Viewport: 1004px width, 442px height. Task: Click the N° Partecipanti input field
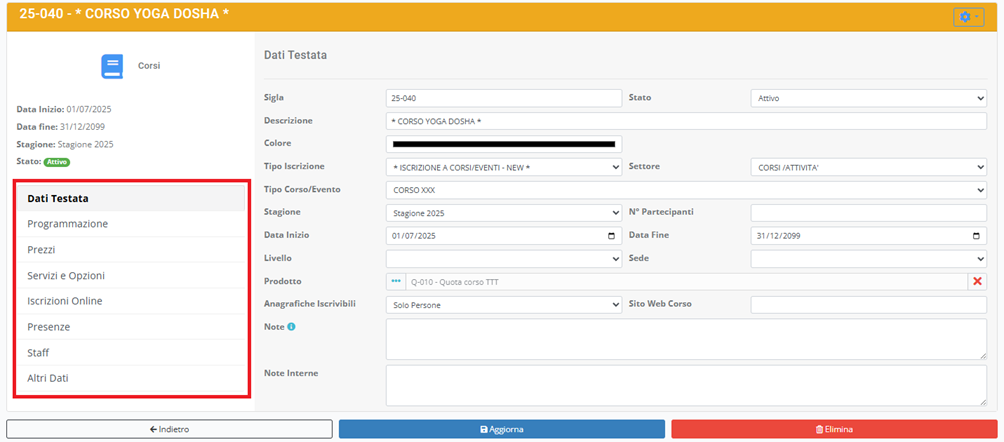(868, 213)
